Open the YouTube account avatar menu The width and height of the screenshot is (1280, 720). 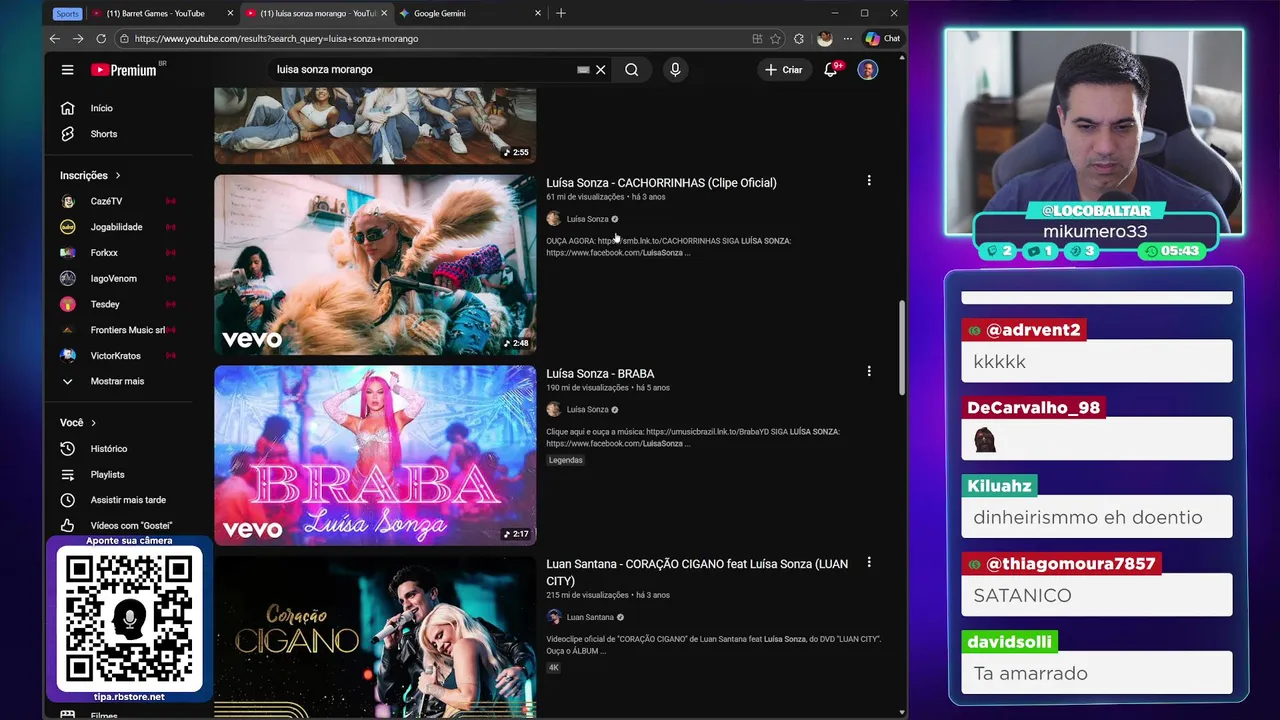pos(868,70)
